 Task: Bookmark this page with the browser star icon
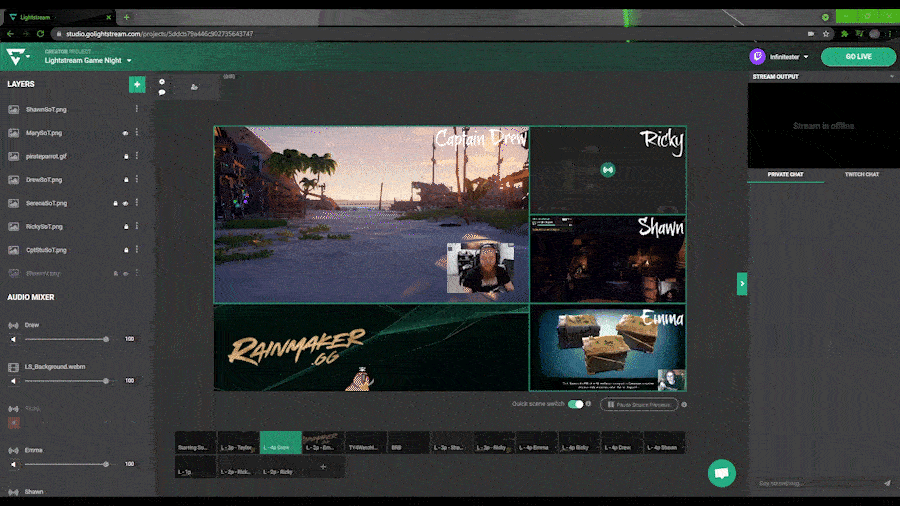[x=826, y=34]
